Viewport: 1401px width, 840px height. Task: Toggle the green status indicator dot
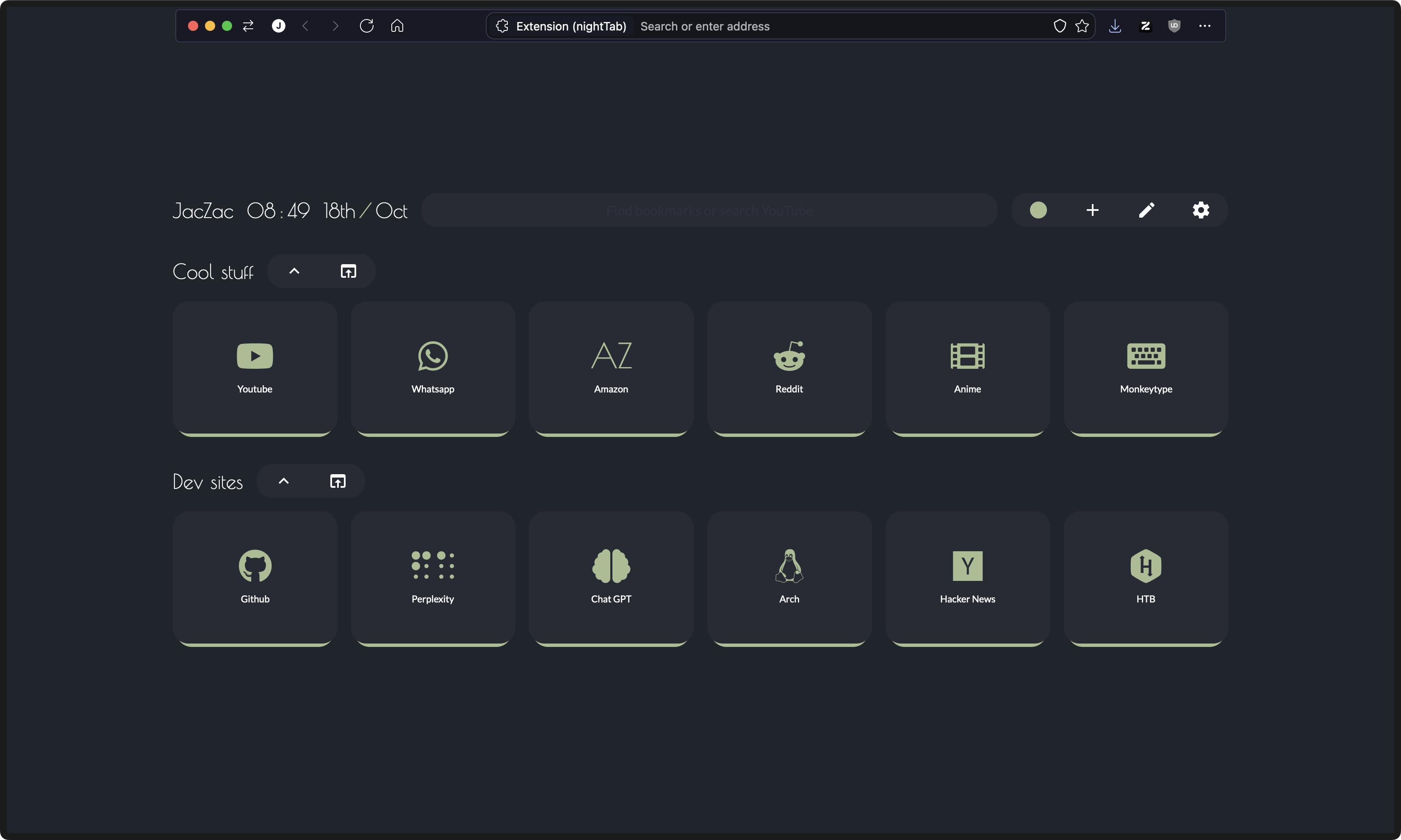1038,210
